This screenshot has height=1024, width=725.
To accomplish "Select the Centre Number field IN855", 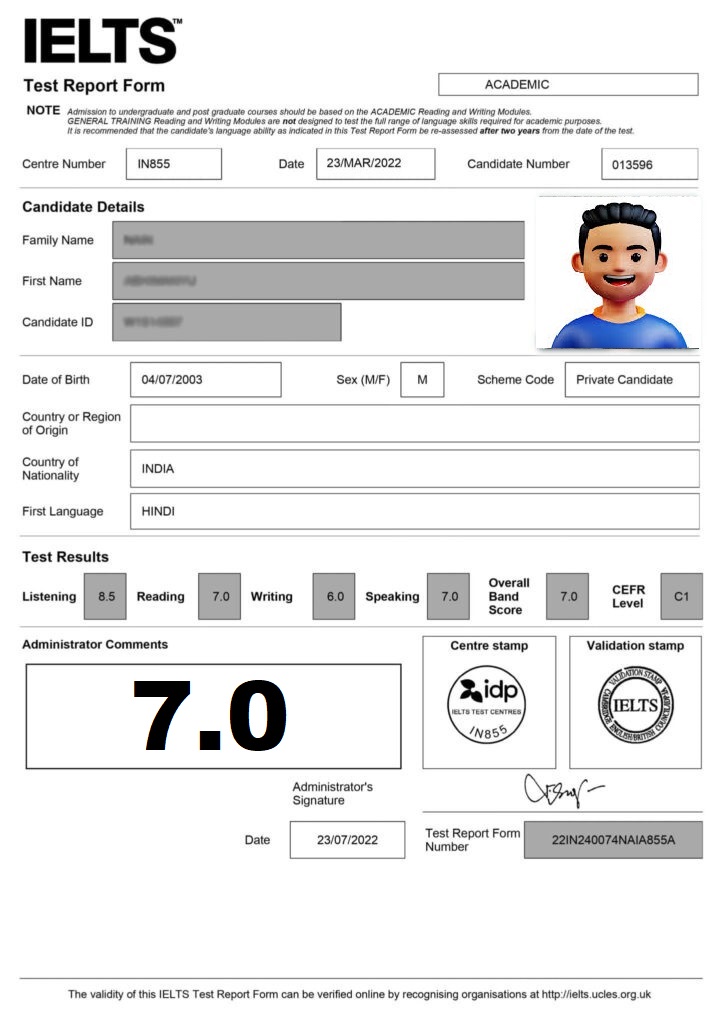I will (174, 164).
